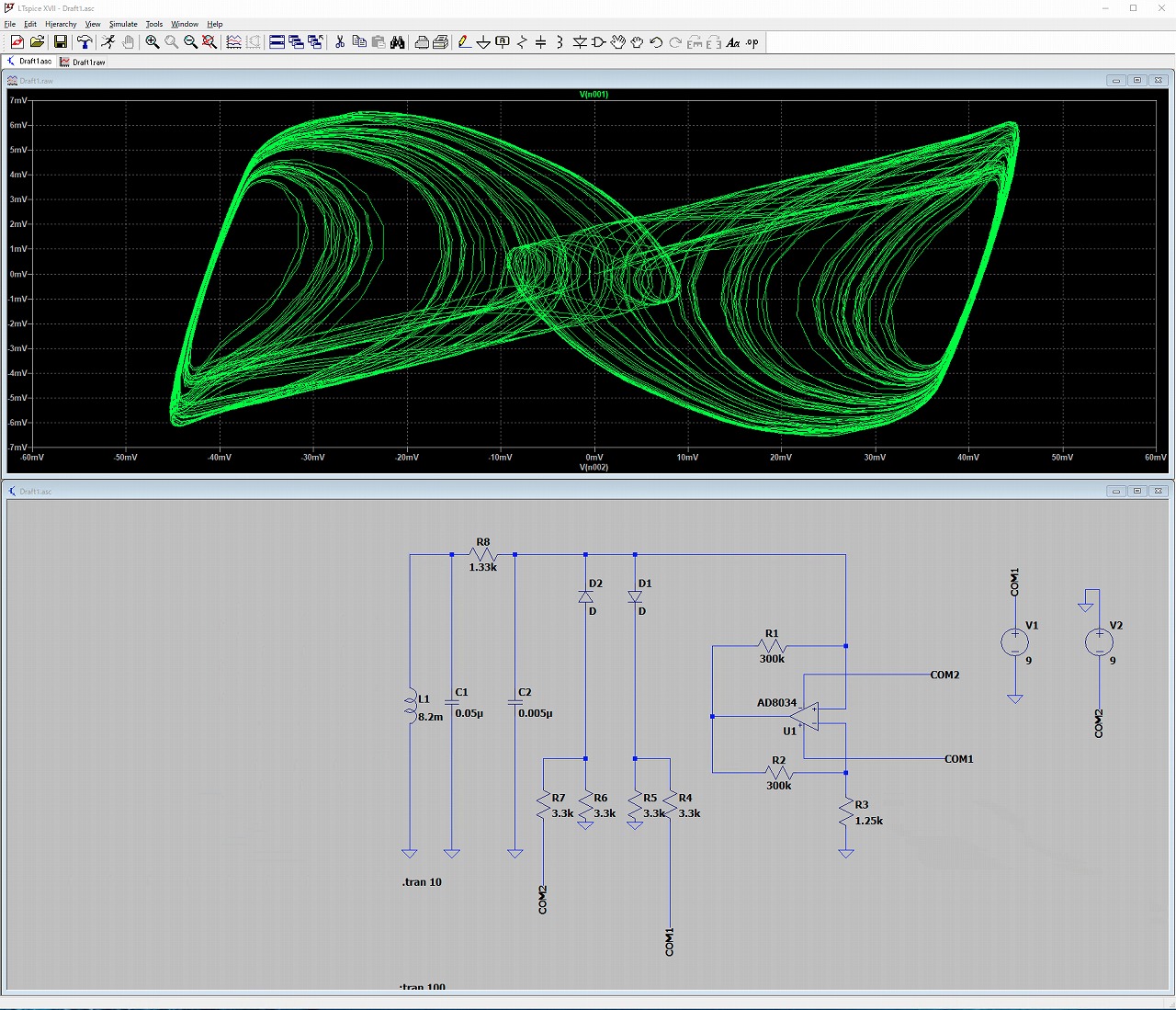
Task: Click the Redo arrow icon
Action: pyautogui.click(x=675, y=42)
